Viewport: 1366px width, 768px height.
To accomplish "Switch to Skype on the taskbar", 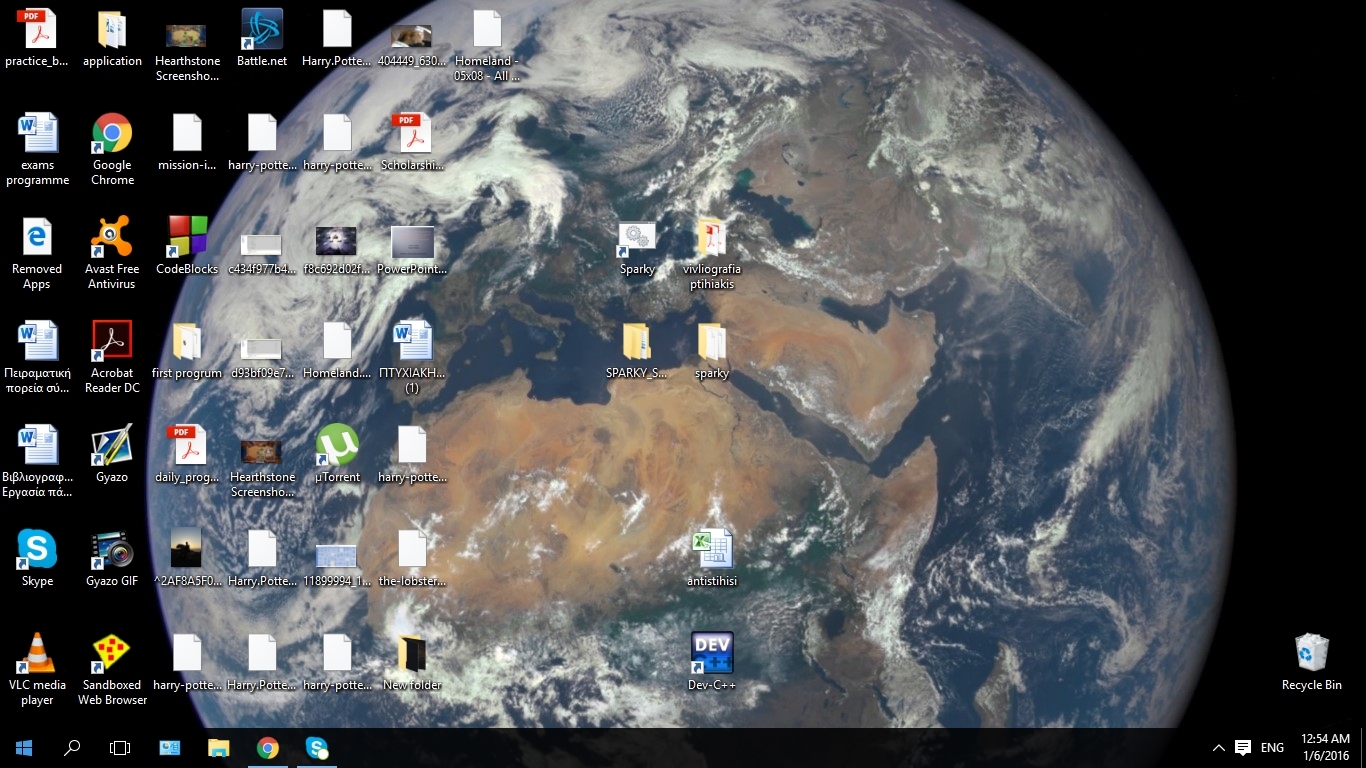I will point(316,748).
